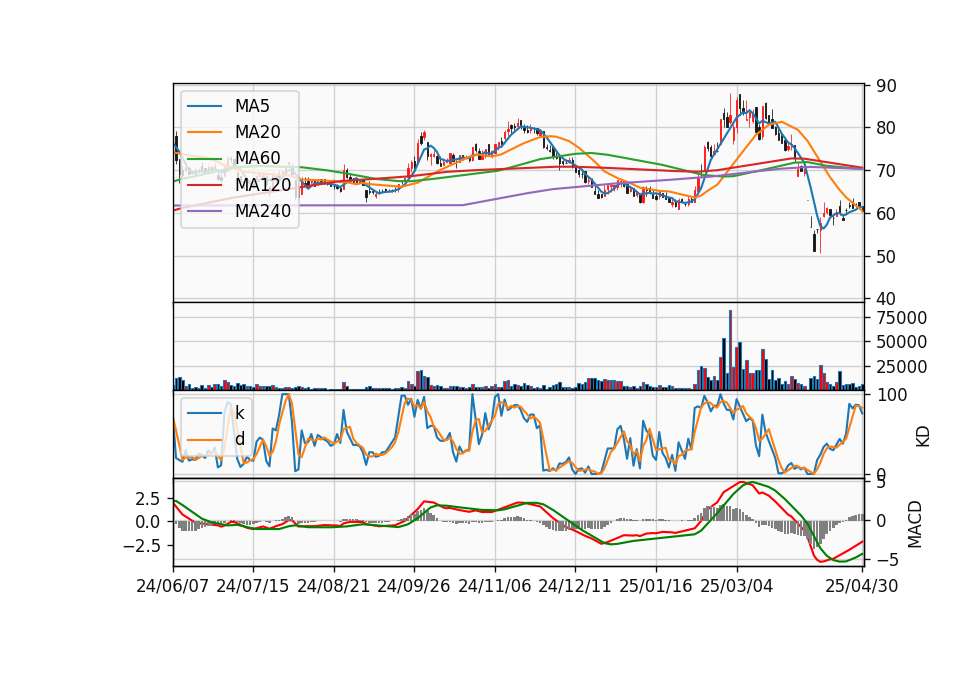This screenshot has height=690, width=960.
Task: Click the 25000 volume axis label
Action: (901, 367)
